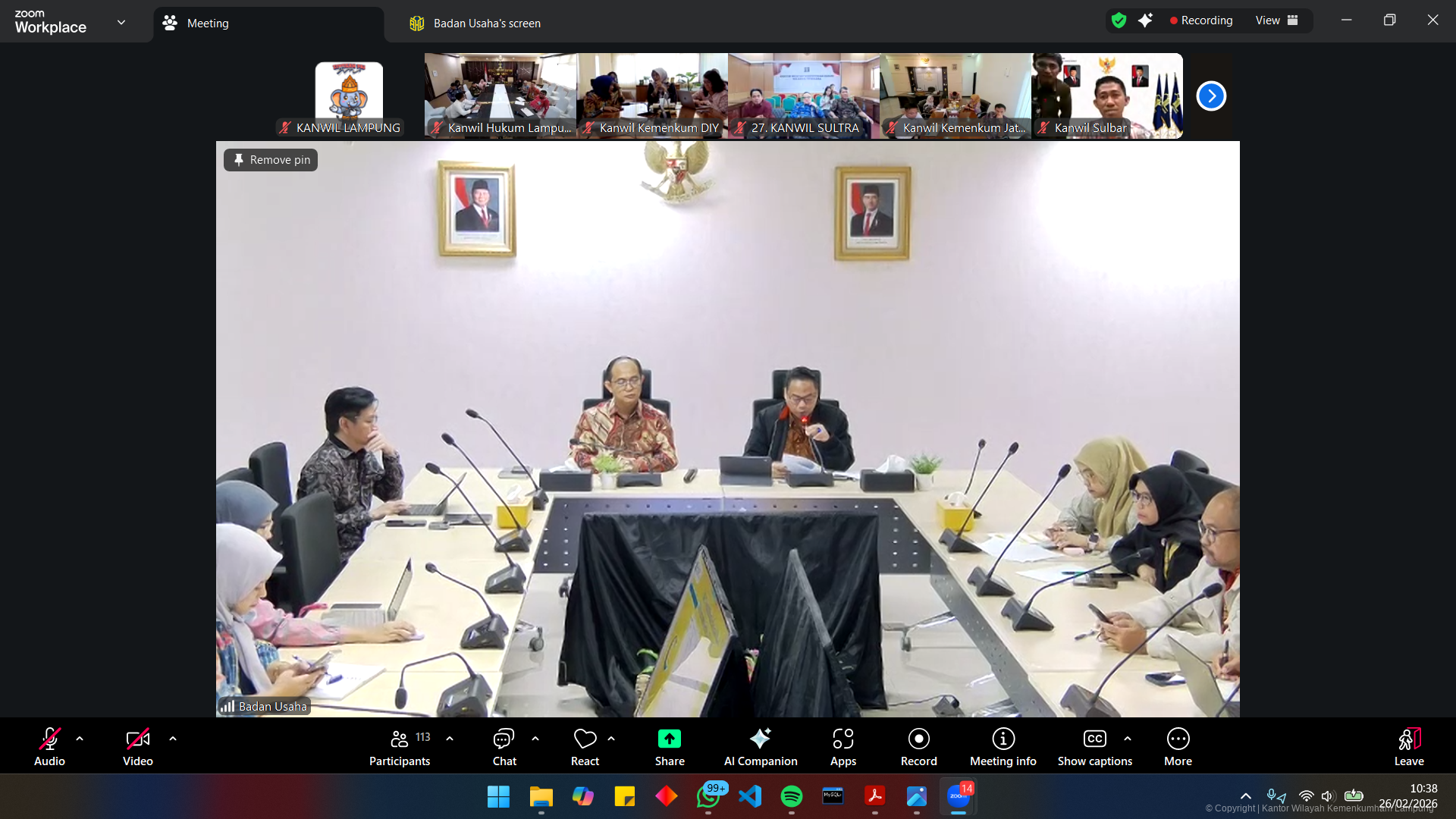Click the green encryption shield icon

coord(1119,20)
